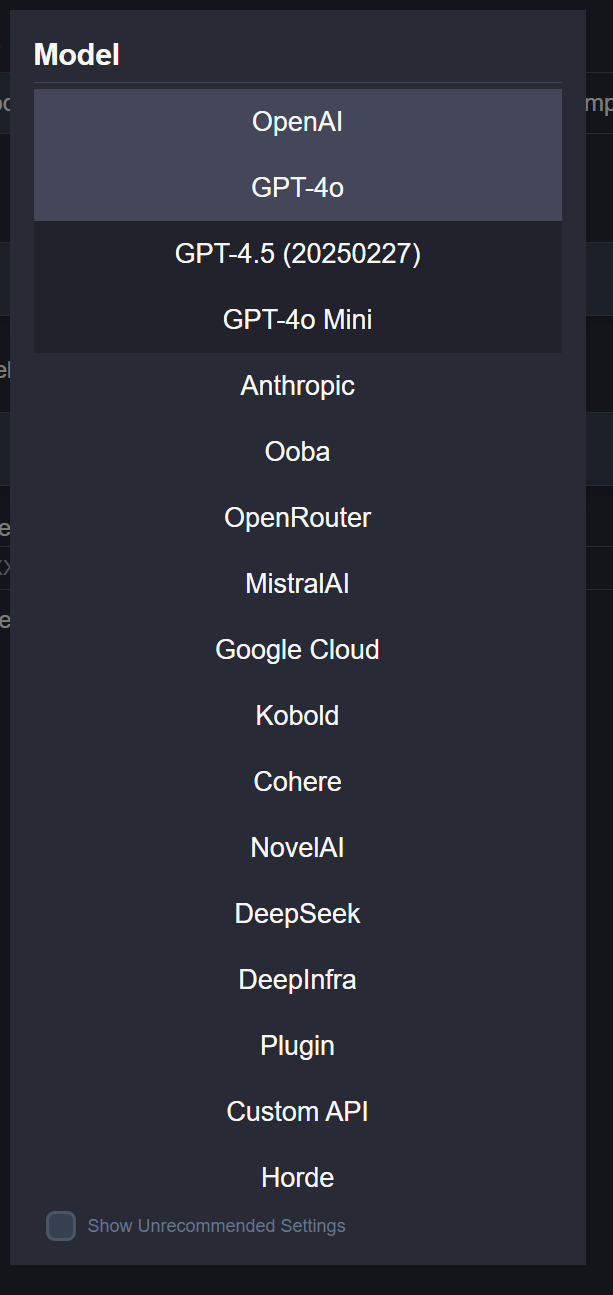Expand the Anthropic provider list
The height and width of the screenshot is (1295, 613).
(297, 386)
